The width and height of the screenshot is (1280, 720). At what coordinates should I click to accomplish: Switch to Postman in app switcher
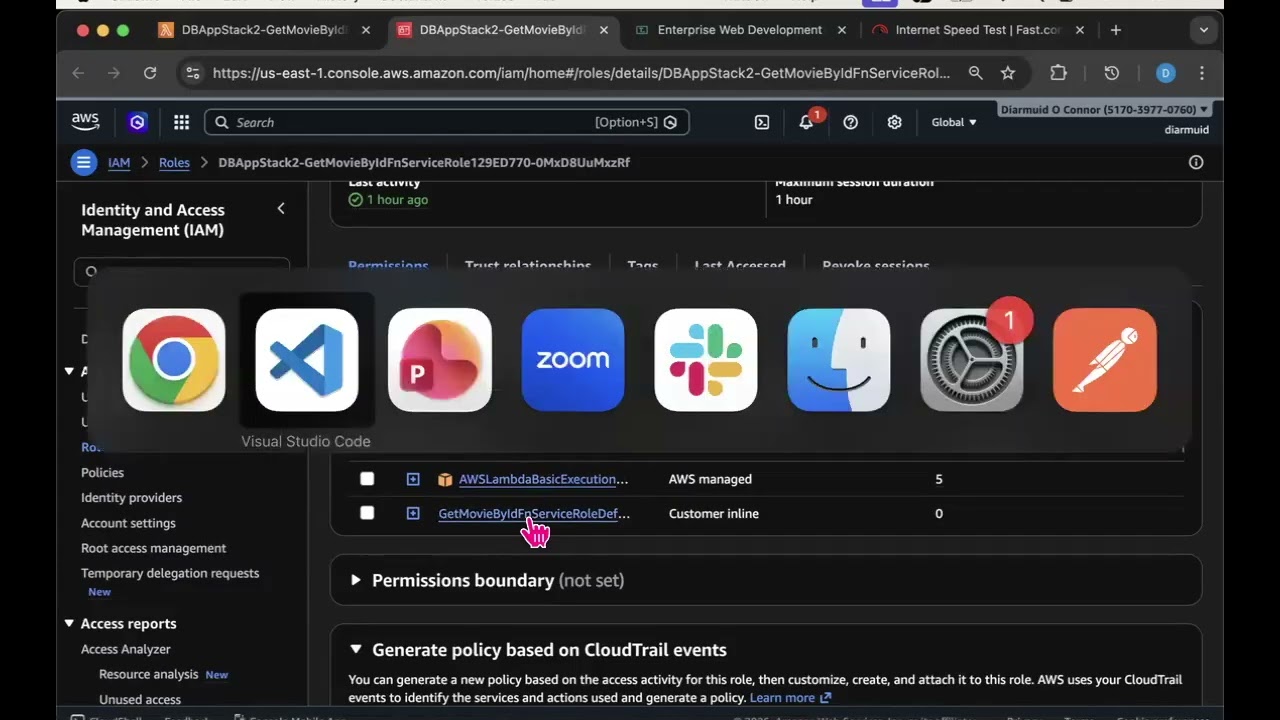(1105, 360)
